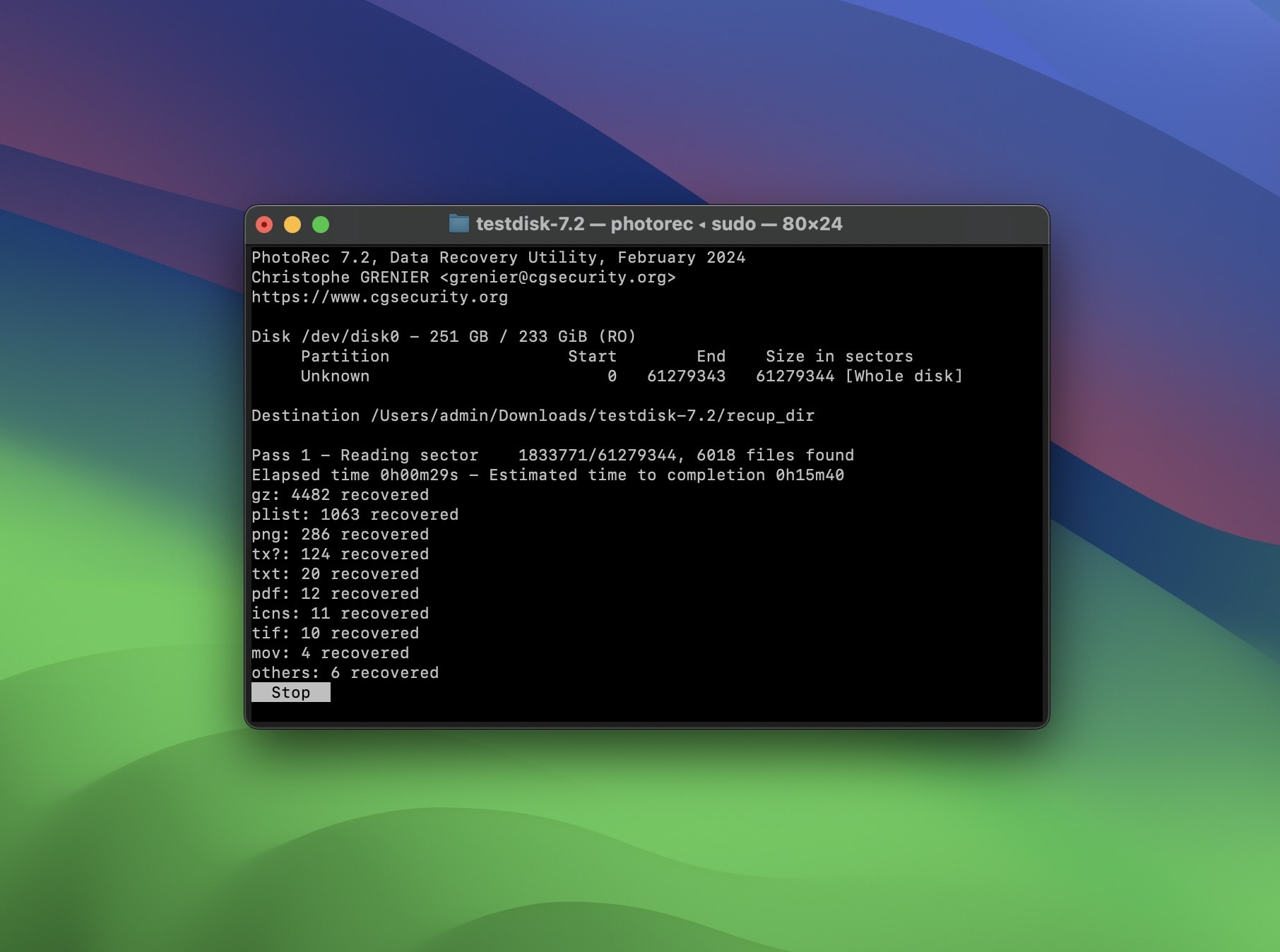
Task: Click the 'tx?: 124 recovered' line
Action: (340, 554)
